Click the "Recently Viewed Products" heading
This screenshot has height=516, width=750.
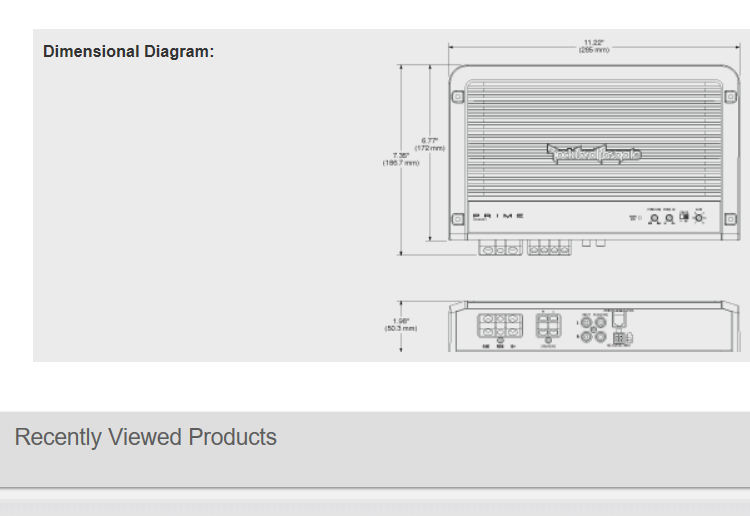coord(146,437)
